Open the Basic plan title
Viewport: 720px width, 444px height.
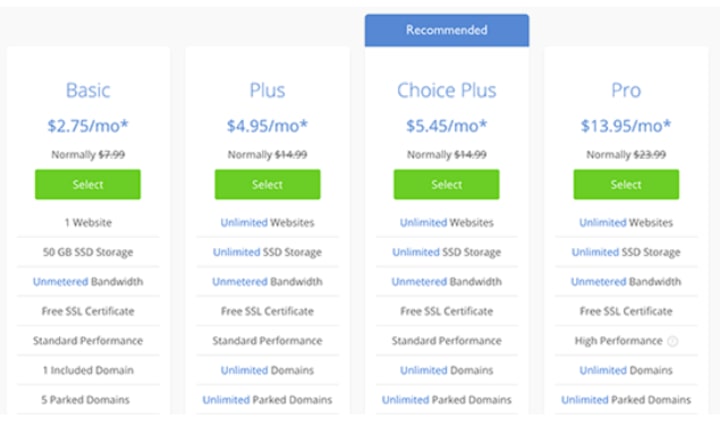(x=88, y=90)
